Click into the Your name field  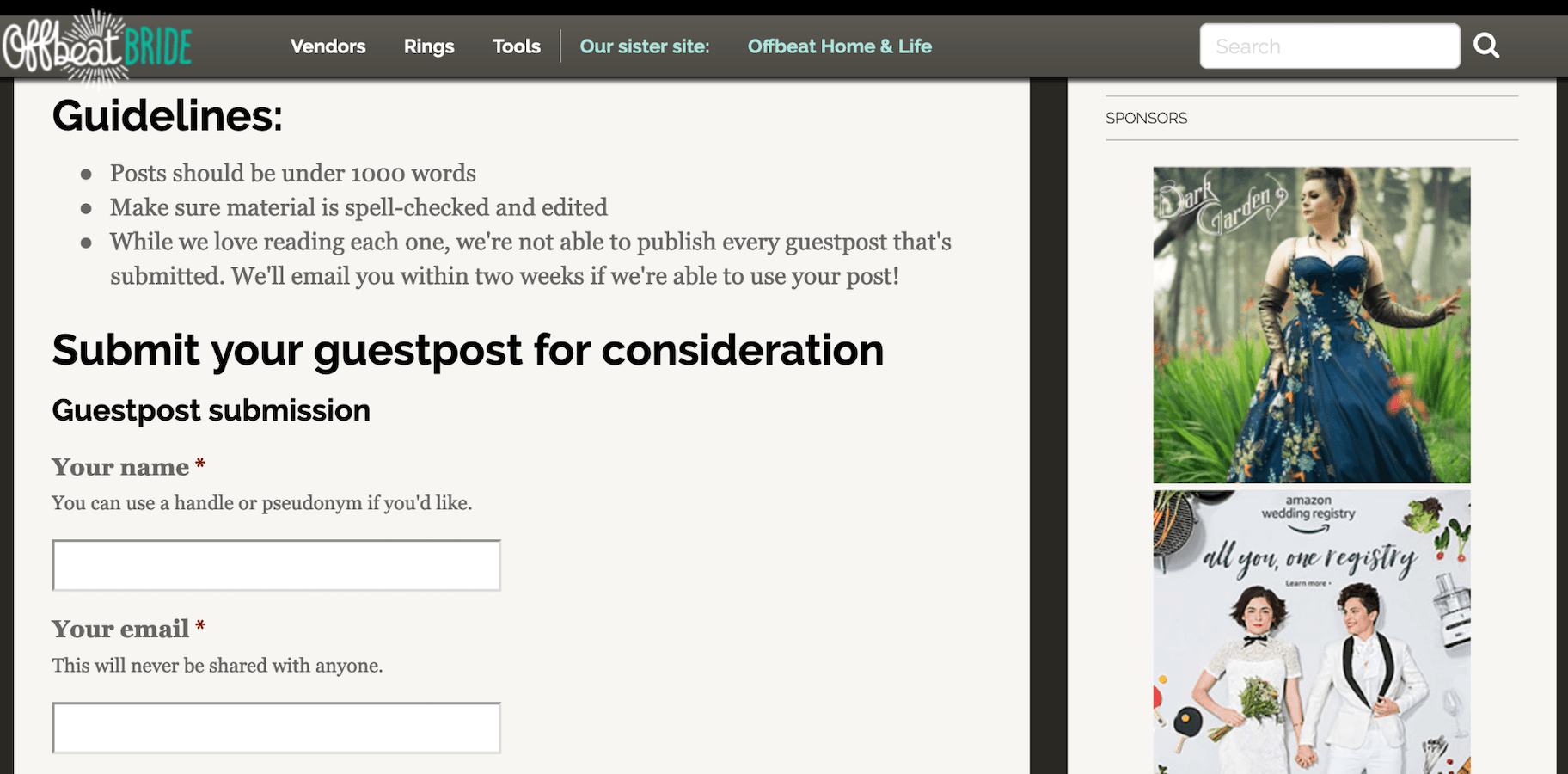coord(276,565)
